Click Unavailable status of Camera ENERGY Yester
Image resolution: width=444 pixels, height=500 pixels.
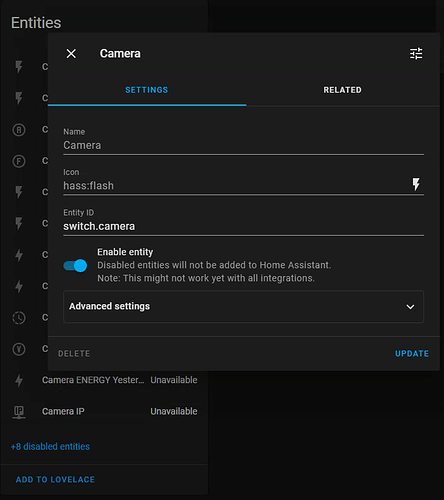(174, 380)
